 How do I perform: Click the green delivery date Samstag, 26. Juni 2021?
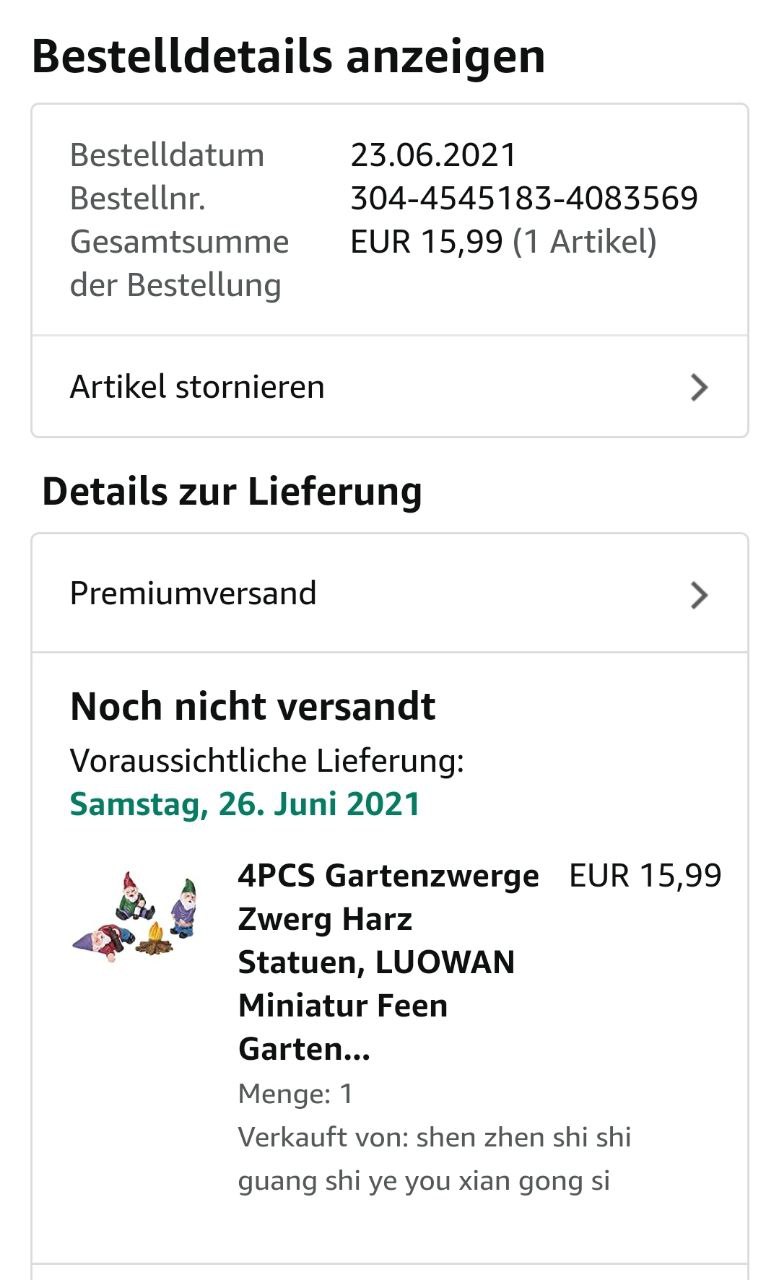pos(245,804)
